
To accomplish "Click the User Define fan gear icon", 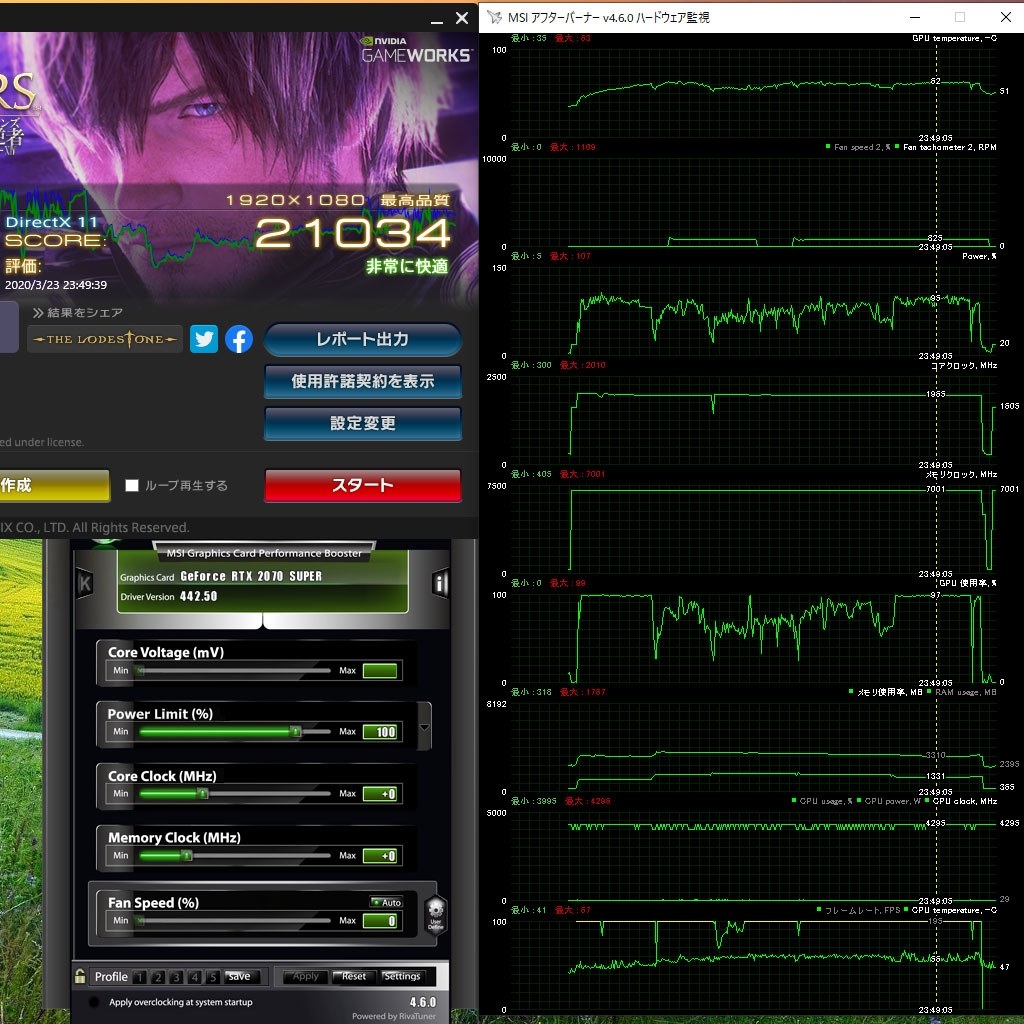I will [x=436, y=914].
